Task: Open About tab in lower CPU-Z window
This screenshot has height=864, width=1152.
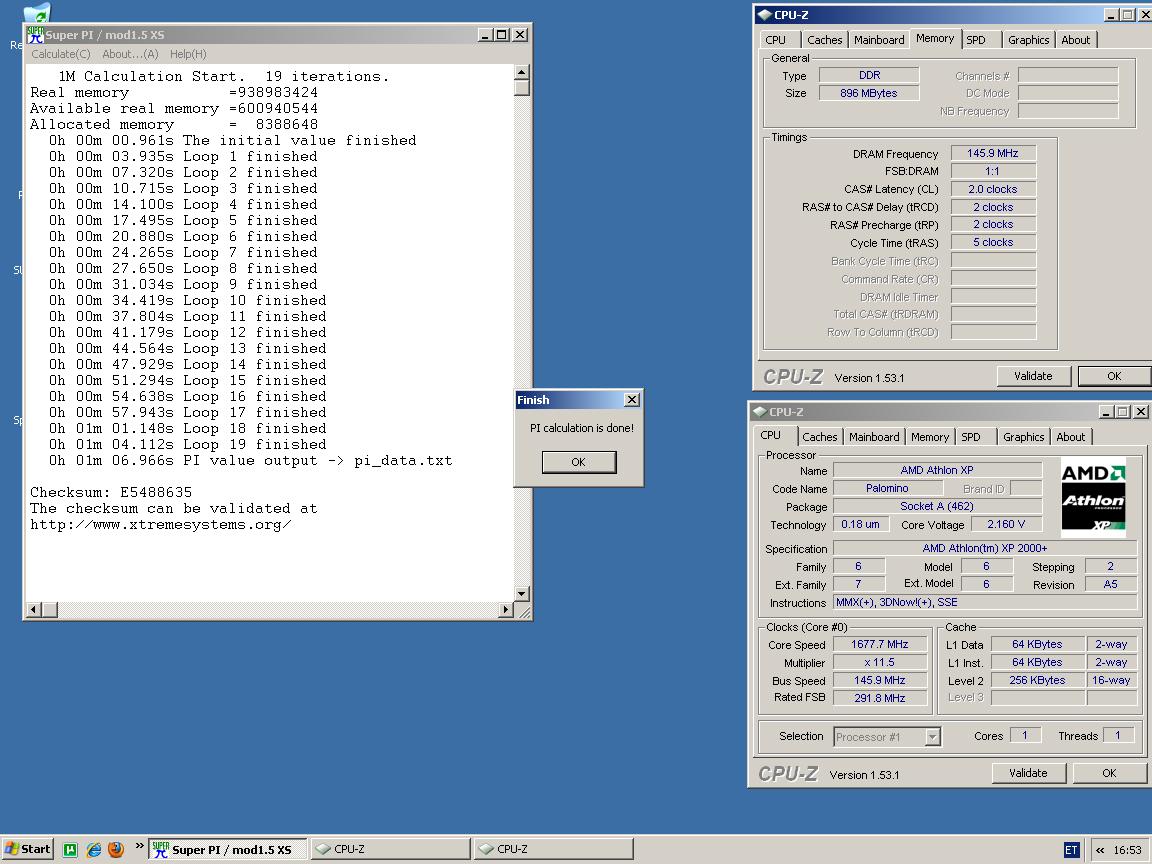Action: 1070,436
